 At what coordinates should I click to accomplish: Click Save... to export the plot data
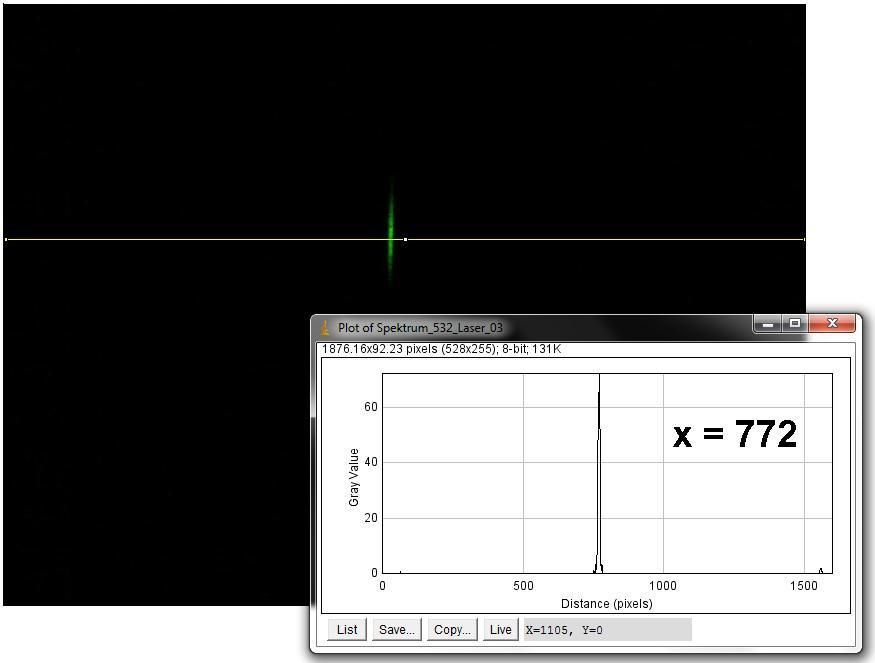point(397,630)
